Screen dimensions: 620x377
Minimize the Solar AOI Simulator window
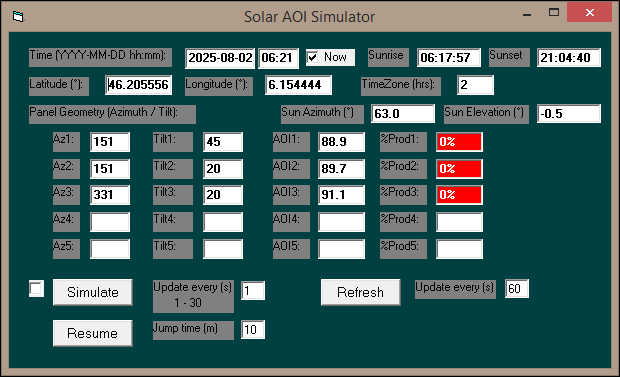[x=527, y=15]
